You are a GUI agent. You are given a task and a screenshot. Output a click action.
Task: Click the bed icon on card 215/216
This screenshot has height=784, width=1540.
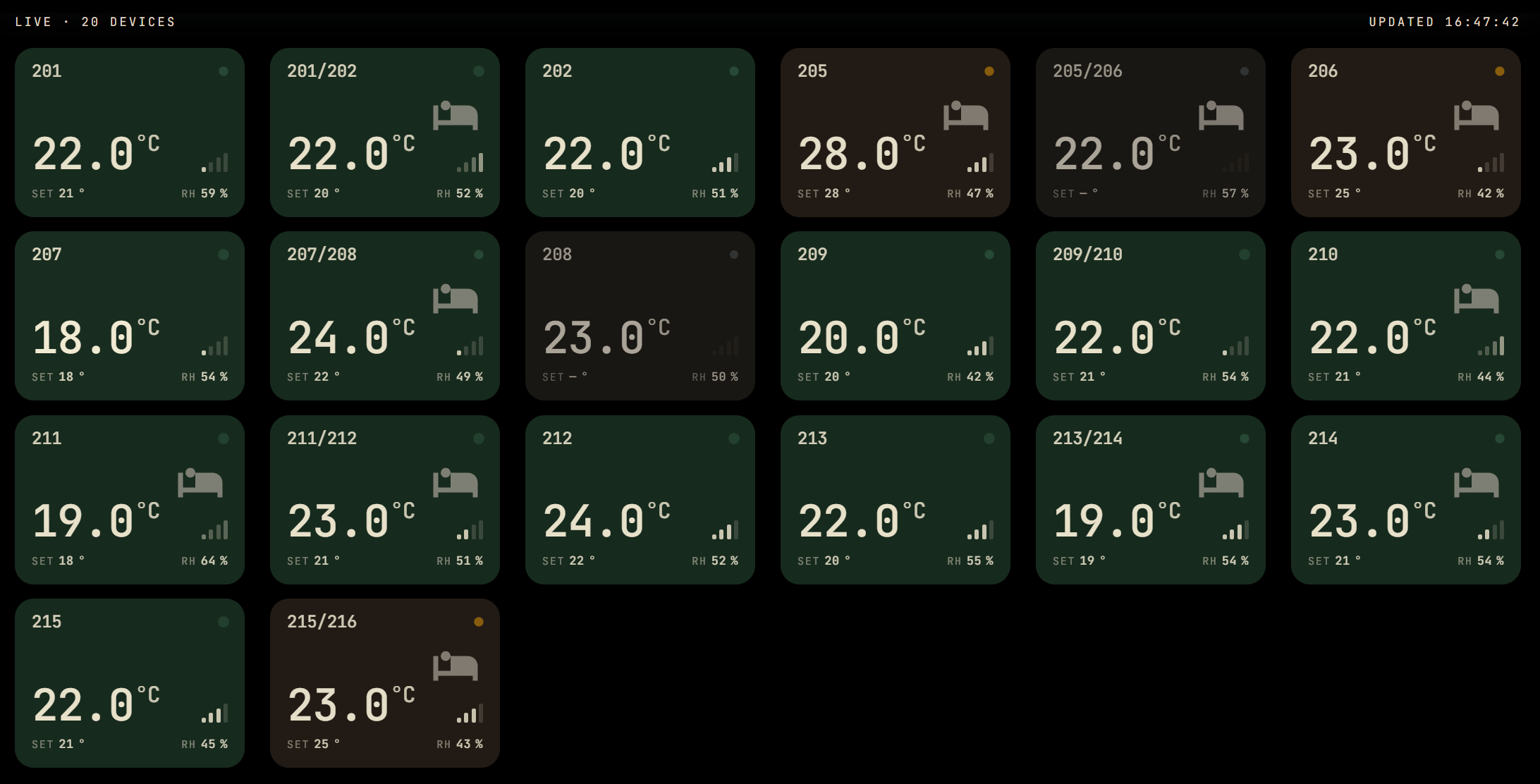click(x=456, y=666)
